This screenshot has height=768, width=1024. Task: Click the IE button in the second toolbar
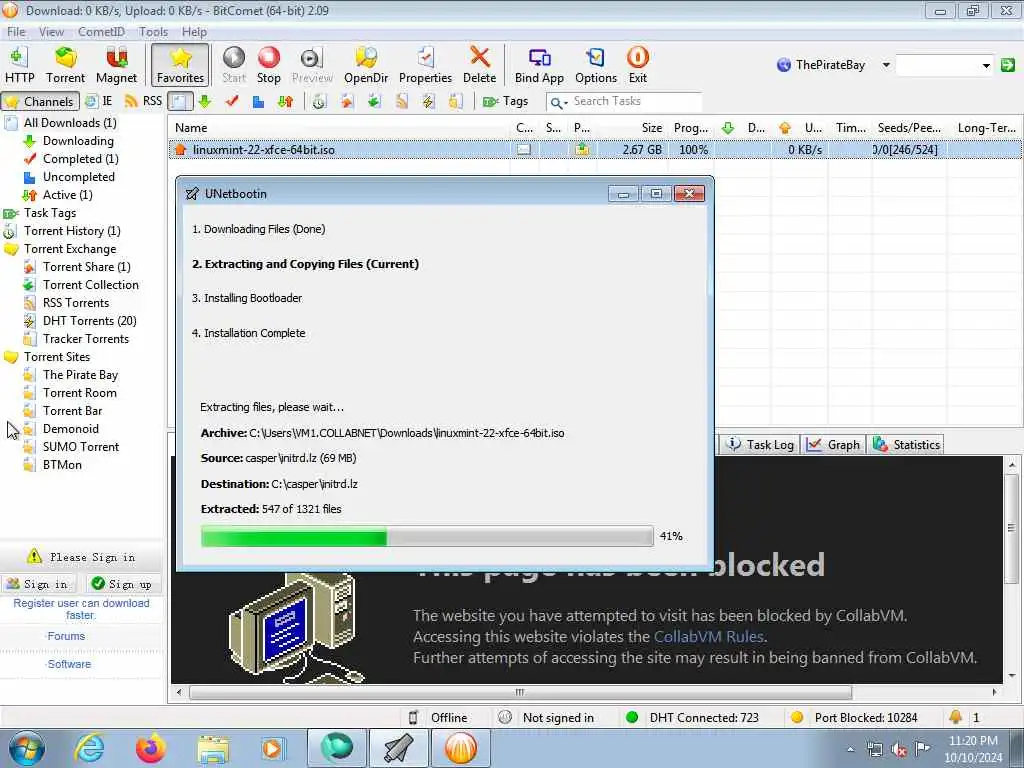click(99, 101)
